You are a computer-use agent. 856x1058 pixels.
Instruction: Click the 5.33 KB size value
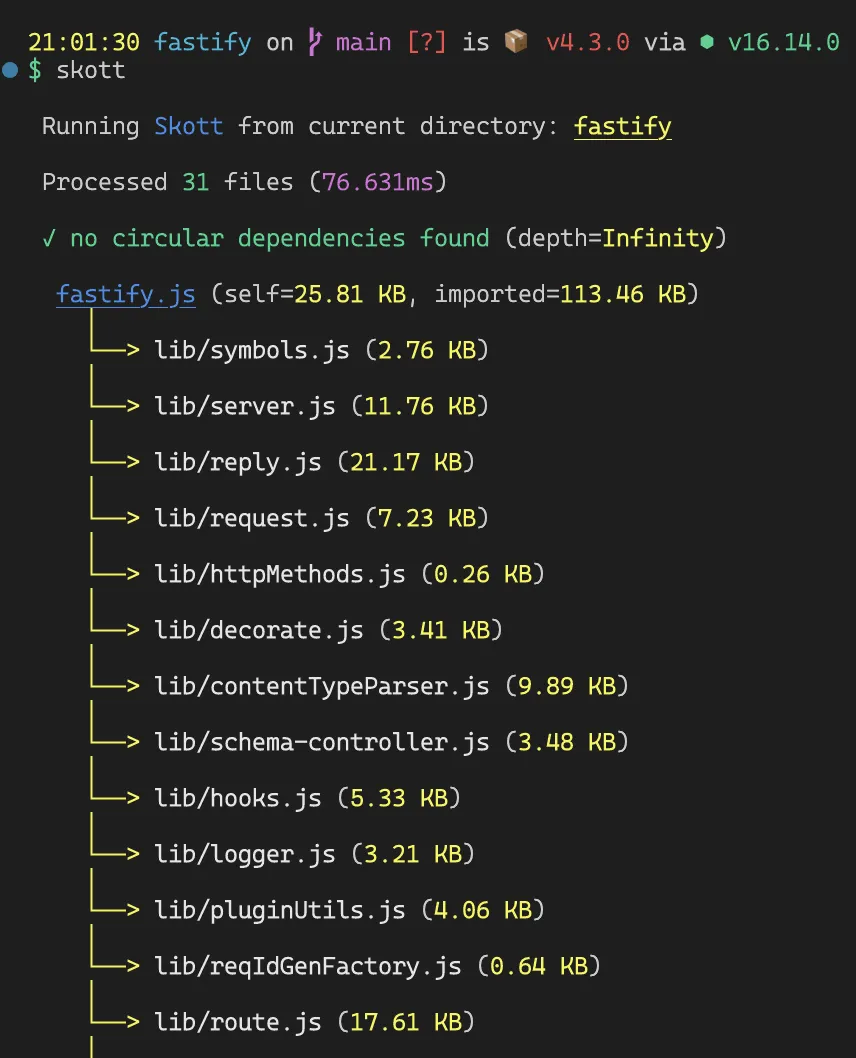click(399, 798)
